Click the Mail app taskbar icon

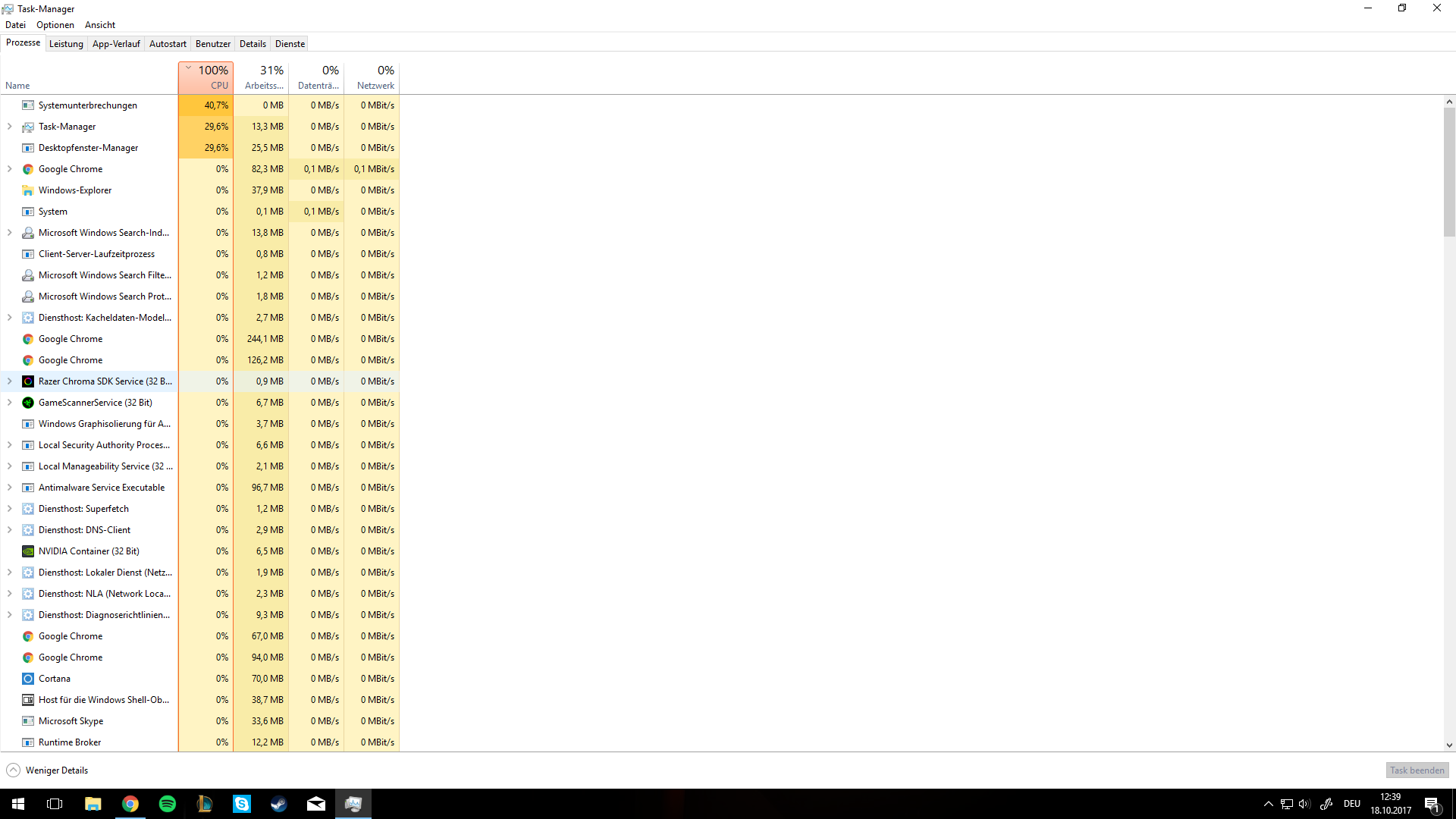pyautogui.click(x=316, y=804)
